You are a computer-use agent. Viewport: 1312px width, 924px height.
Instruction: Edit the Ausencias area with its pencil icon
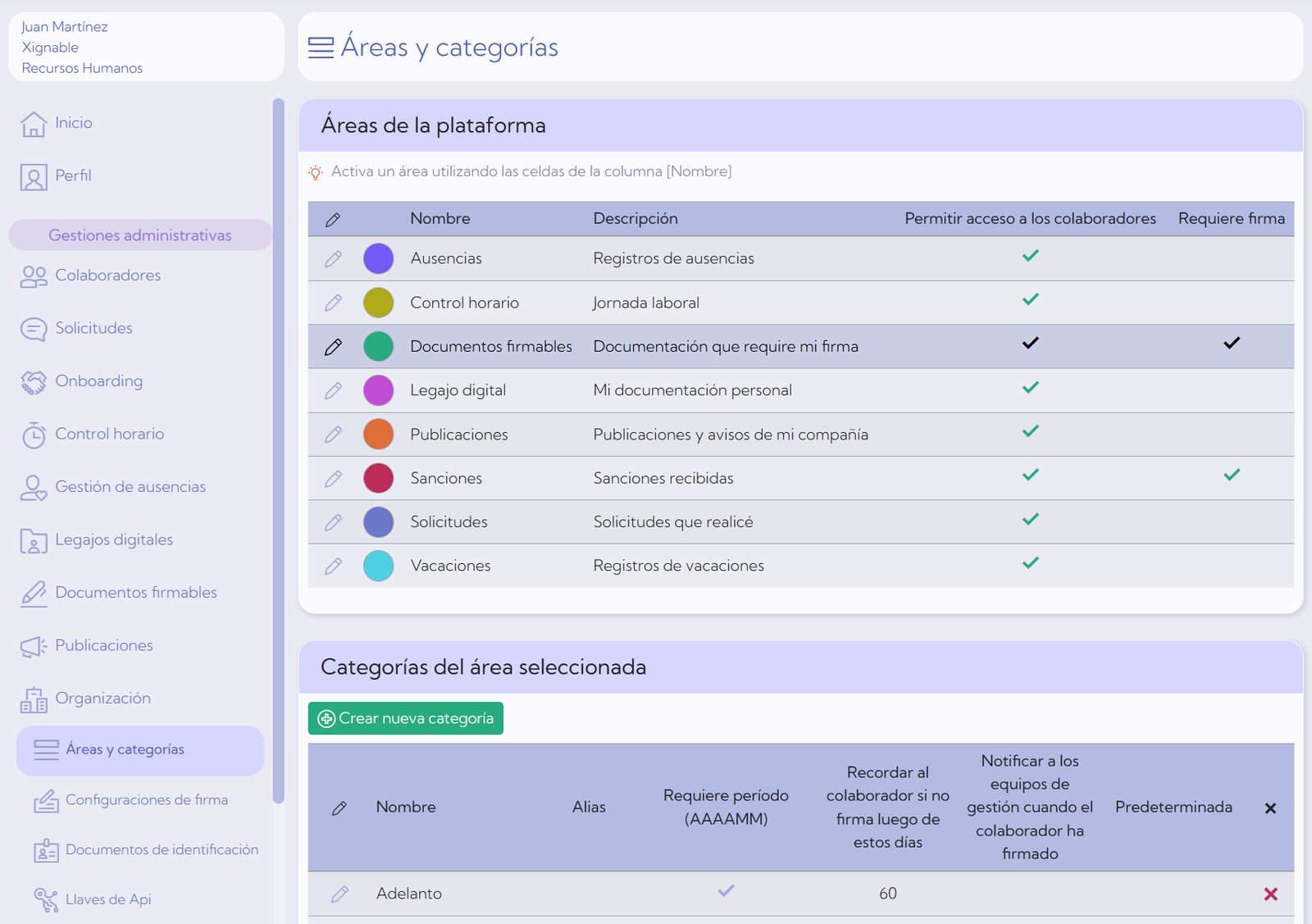coord(333,259)
